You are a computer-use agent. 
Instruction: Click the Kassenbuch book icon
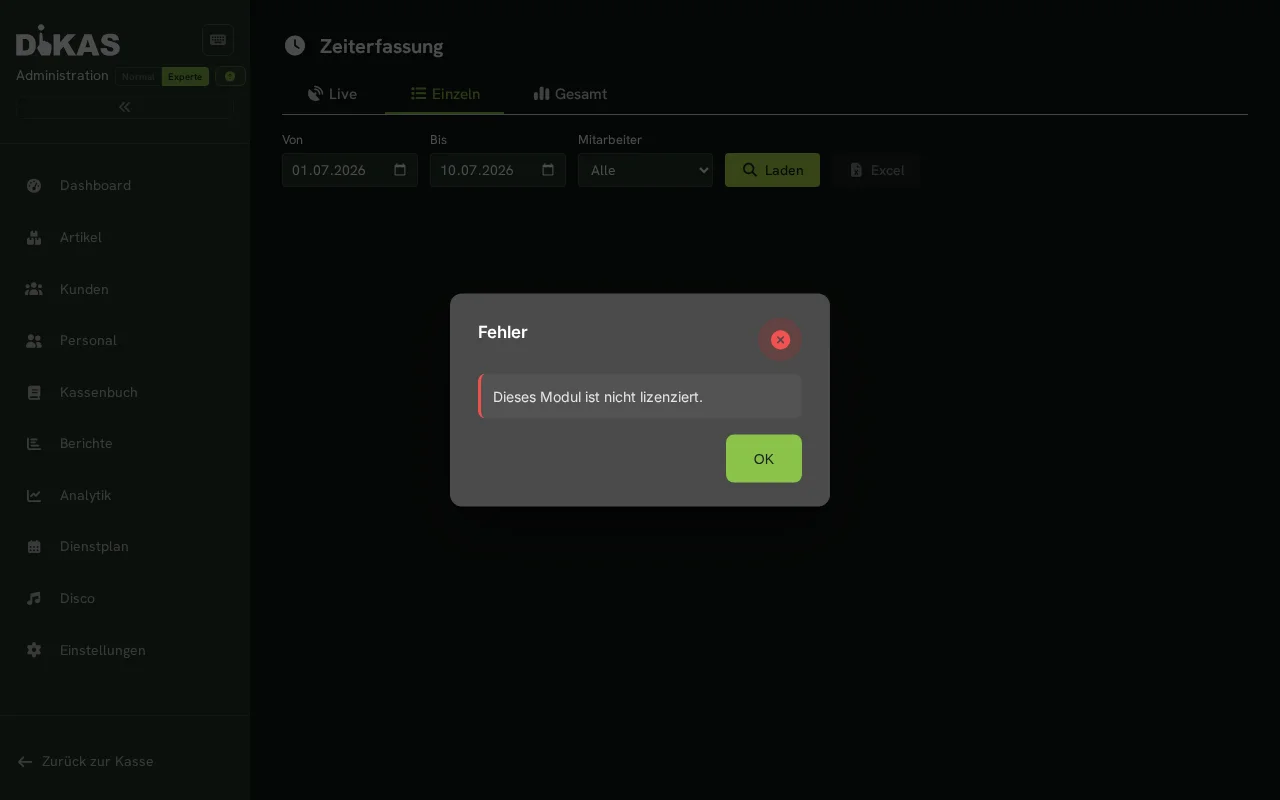[34, 393]
